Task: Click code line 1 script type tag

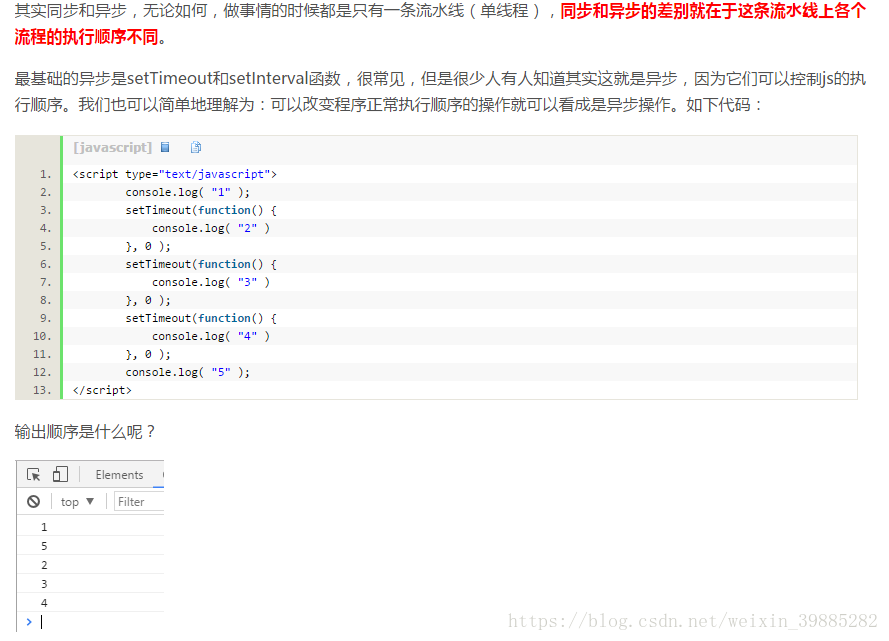Action: pyautogui.click(x=175, y=174)
